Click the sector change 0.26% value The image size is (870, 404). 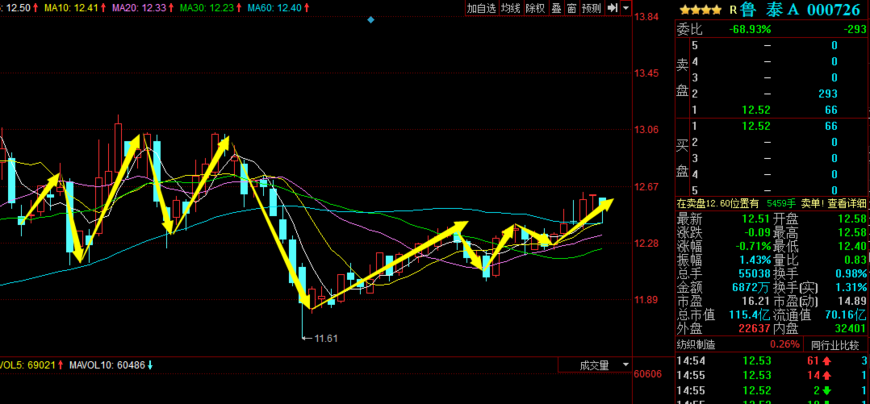pyautogui.click(x=786, y=345)
